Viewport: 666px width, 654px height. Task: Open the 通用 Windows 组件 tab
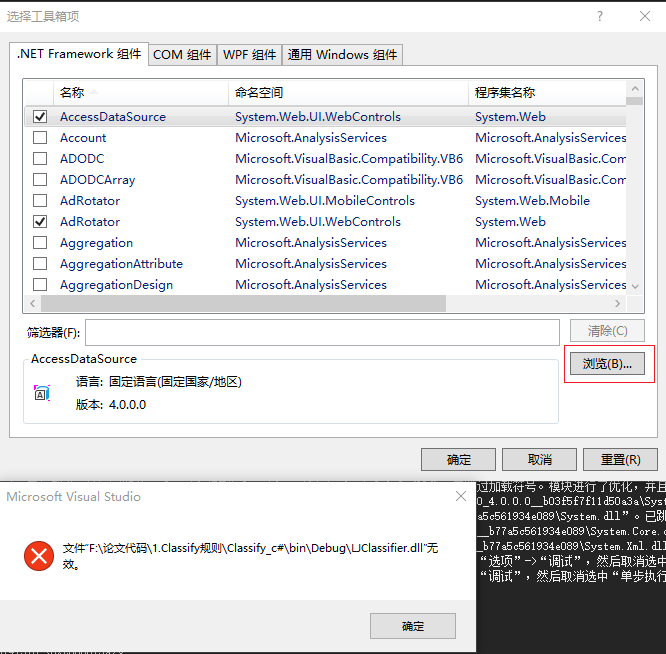coord(342,55)
